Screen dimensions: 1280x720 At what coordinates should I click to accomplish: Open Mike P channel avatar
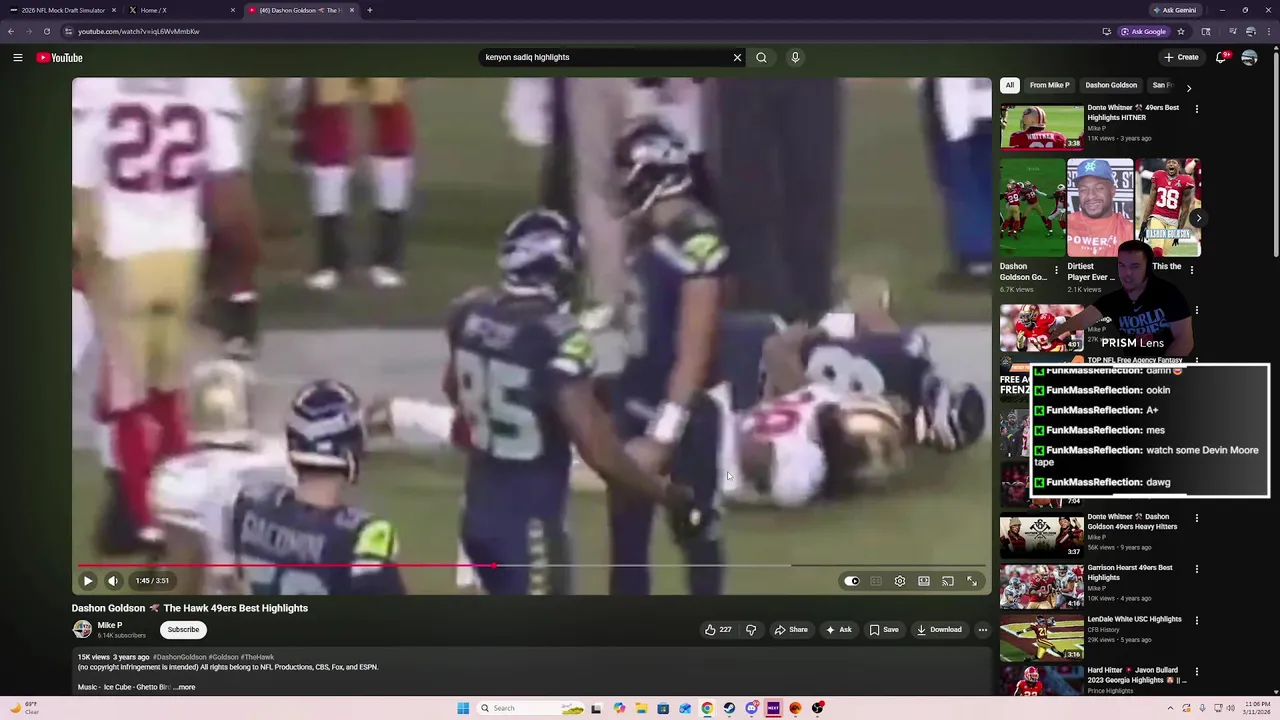(82, 630)
